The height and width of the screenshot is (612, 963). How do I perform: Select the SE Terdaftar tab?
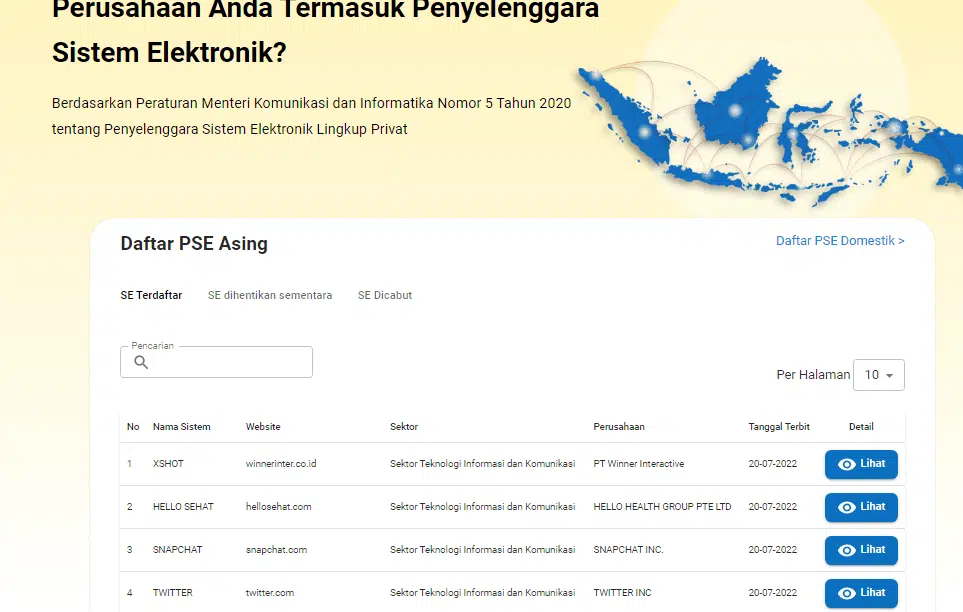tap(151, 295)
